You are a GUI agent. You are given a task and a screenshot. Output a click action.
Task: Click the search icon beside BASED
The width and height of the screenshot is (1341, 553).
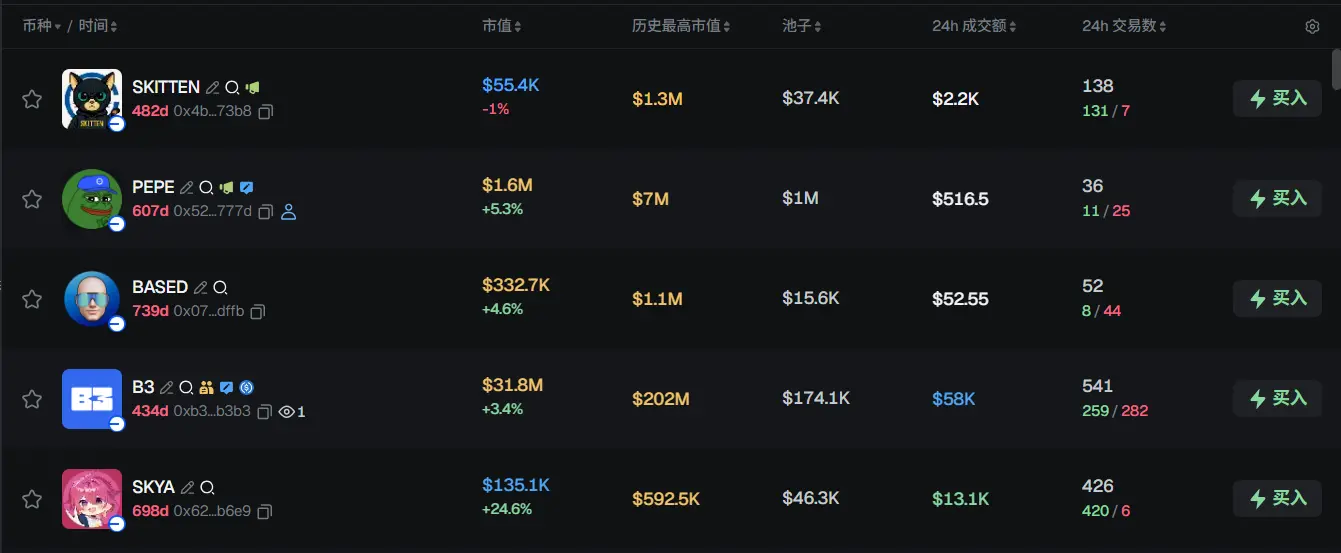[220, 288]
